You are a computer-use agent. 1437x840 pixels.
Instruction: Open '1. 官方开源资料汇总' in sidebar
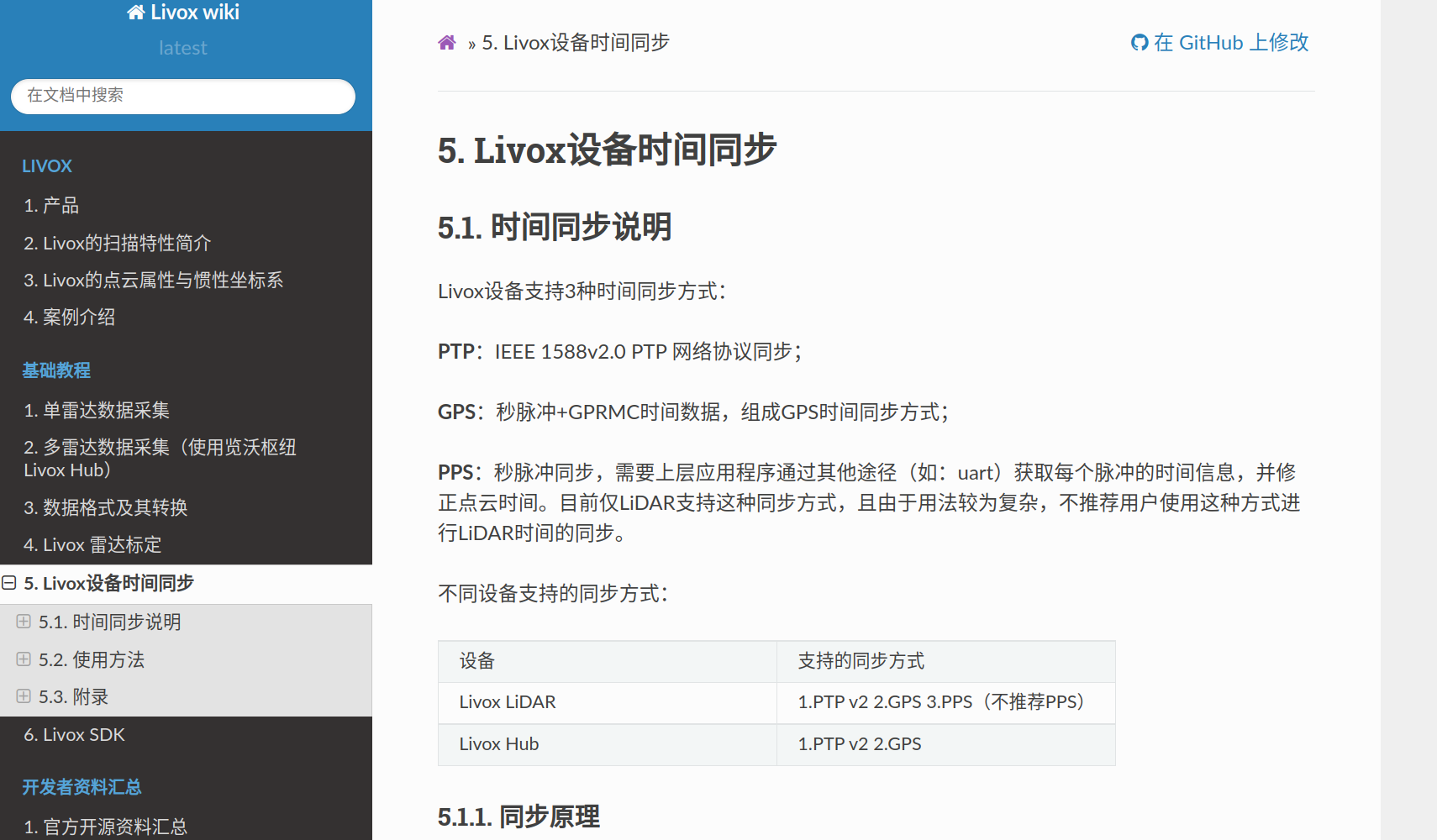[x=186, y=827]
